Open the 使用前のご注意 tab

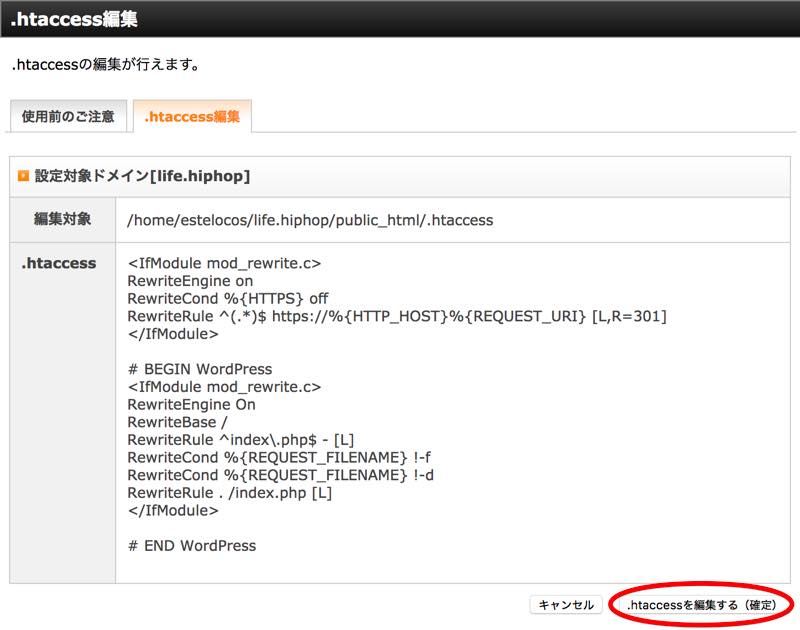[68, 116]
